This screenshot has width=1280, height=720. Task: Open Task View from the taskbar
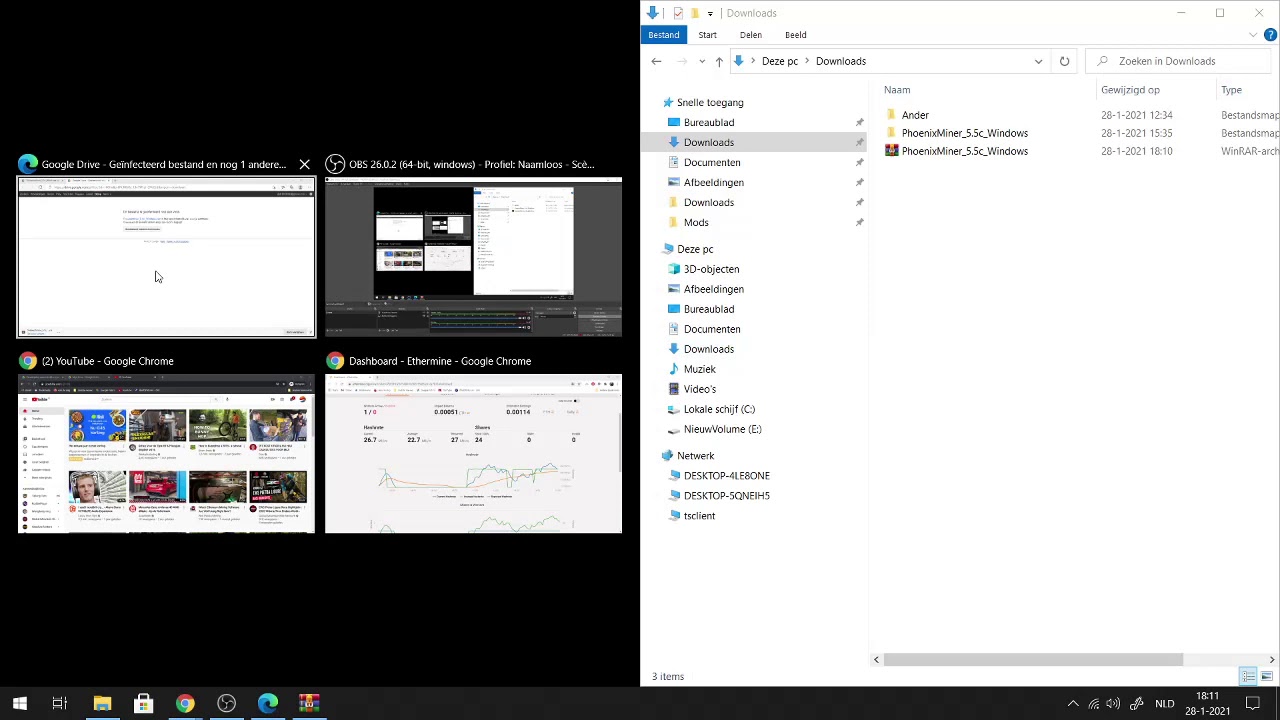click(60, 704)
